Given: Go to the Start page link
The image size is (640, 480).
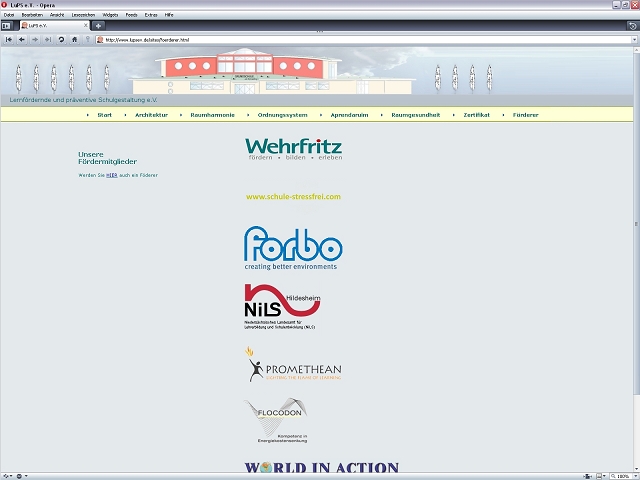Looking at the screenshot, I should pos(104,115).
